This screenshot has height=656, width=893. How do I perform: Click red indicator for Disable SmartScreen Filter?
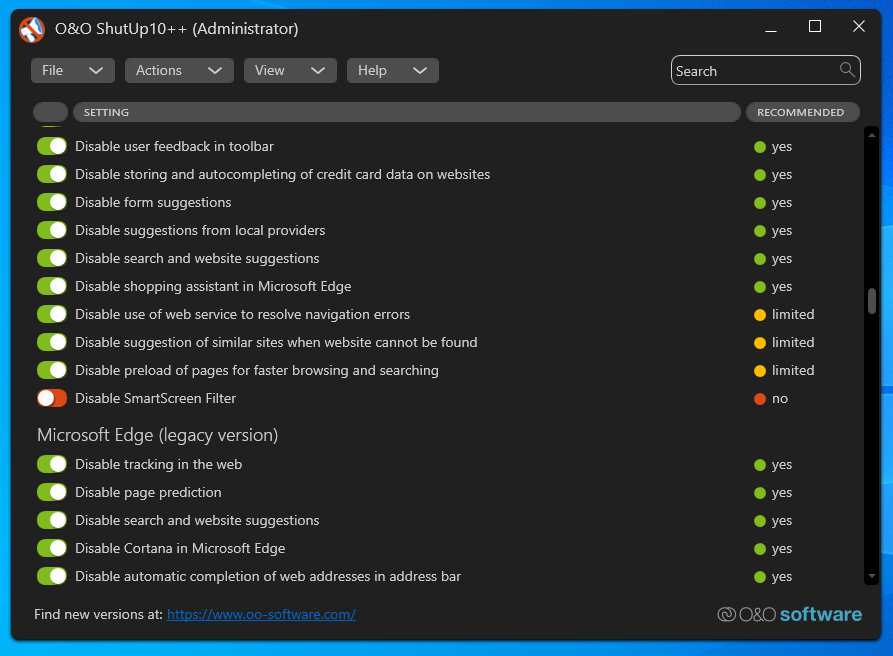click(760, 399)
